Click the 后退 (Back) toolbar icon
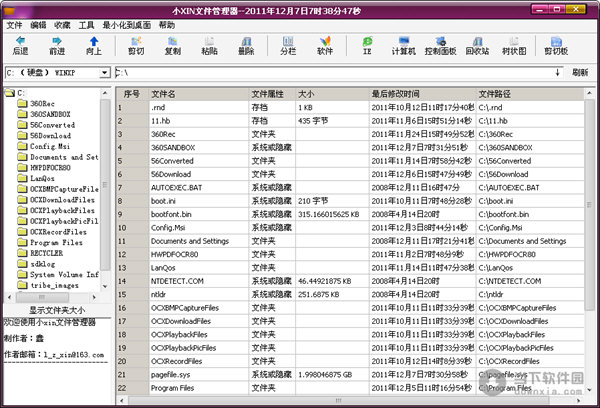 tap(20, 45)
